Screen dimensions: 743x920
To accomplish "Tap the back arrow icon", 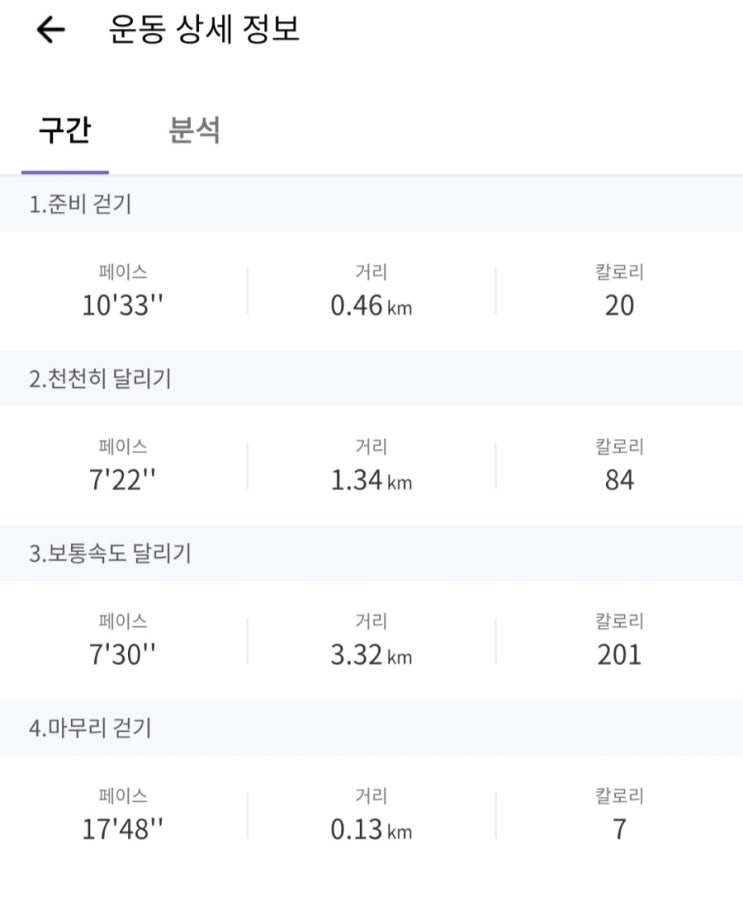I will [x=50, y=31].
